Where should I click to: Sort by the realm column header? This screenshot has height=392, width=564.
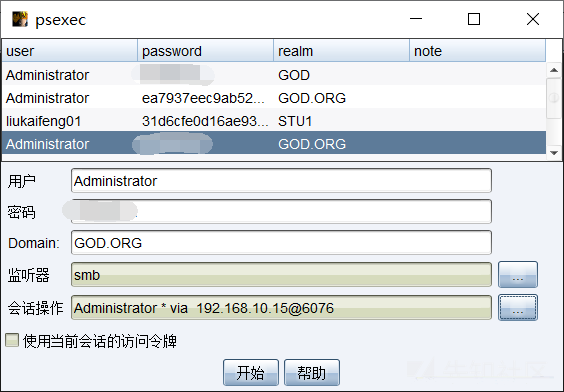click(x=341, y=51)
